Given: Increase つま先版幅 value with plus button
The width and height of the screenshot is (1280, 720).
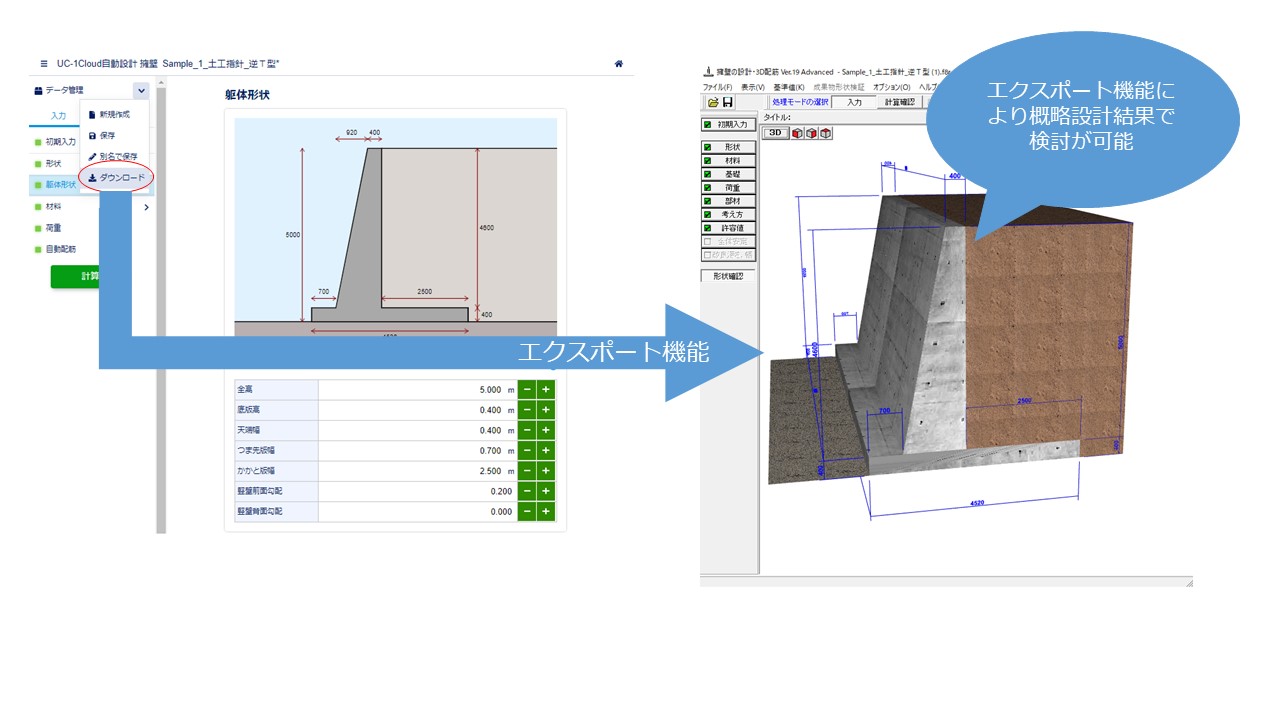Looking at the screenshot, I should [546, 451].
